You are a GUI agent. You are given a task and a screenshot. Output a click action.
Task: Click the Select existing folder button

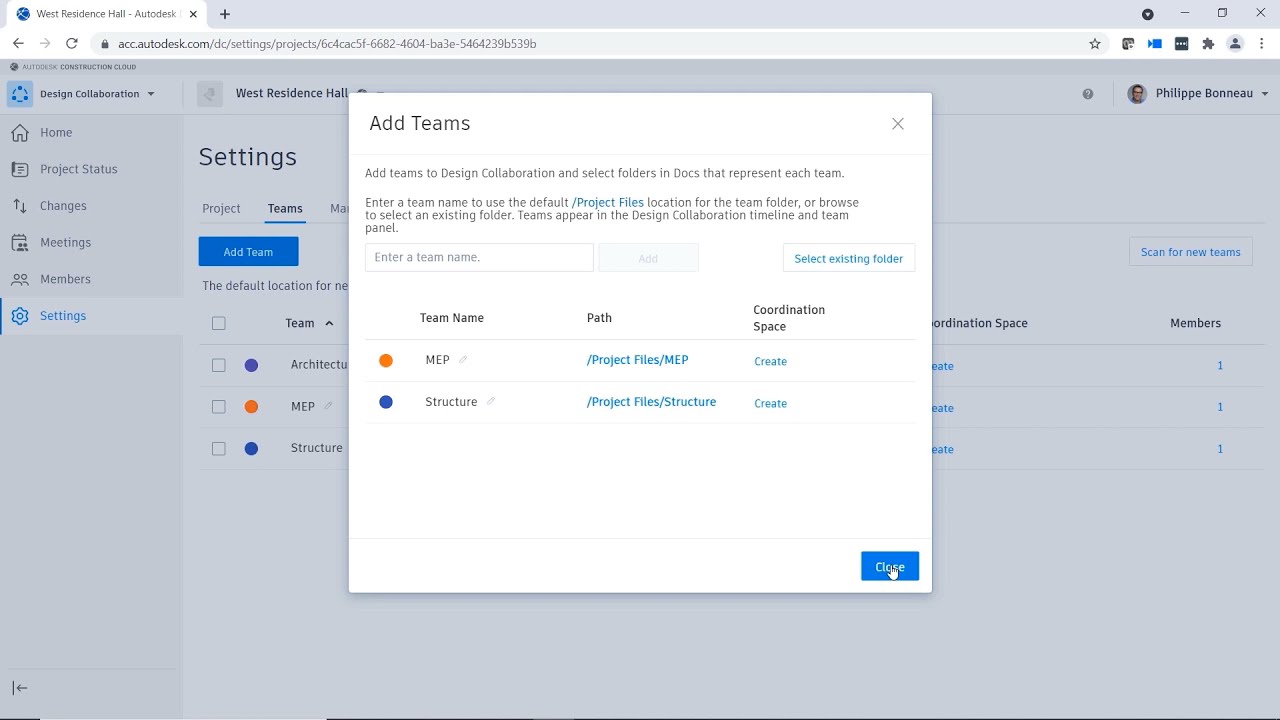point(848,258)
